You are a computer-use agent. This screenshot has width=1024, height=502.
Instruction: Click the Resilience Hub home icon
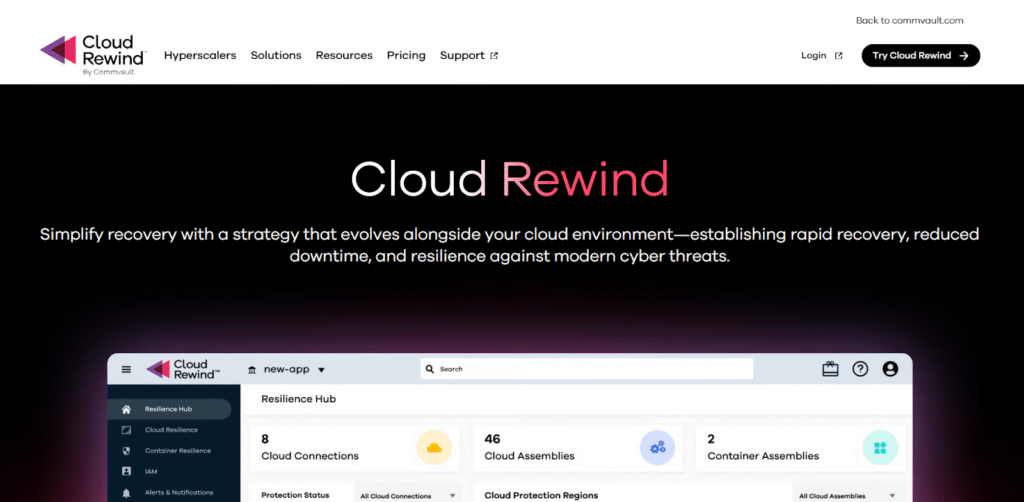click(x=126, y=409)
